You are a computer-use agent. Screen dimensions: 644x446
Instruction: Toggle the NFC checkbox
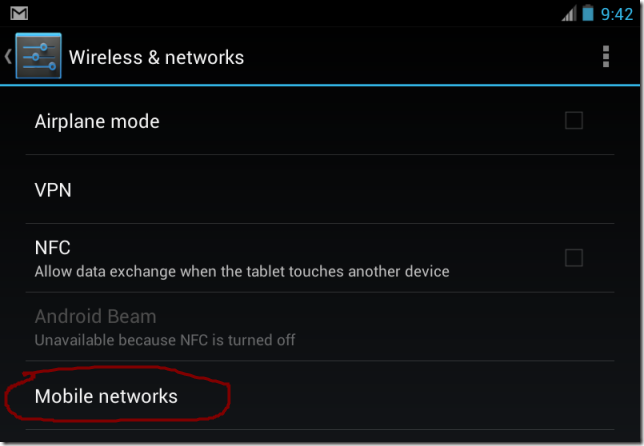574,258
